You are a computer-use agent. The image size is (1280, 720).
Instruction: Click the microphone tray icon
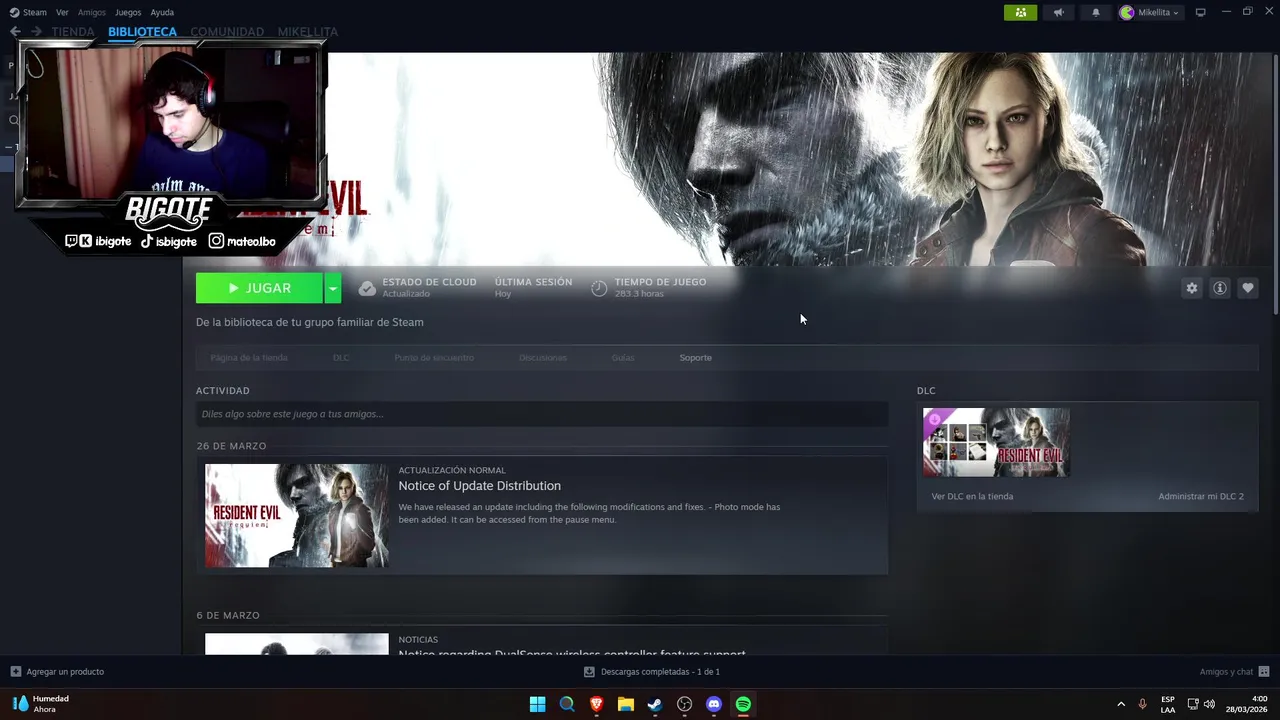(1142, 704)
